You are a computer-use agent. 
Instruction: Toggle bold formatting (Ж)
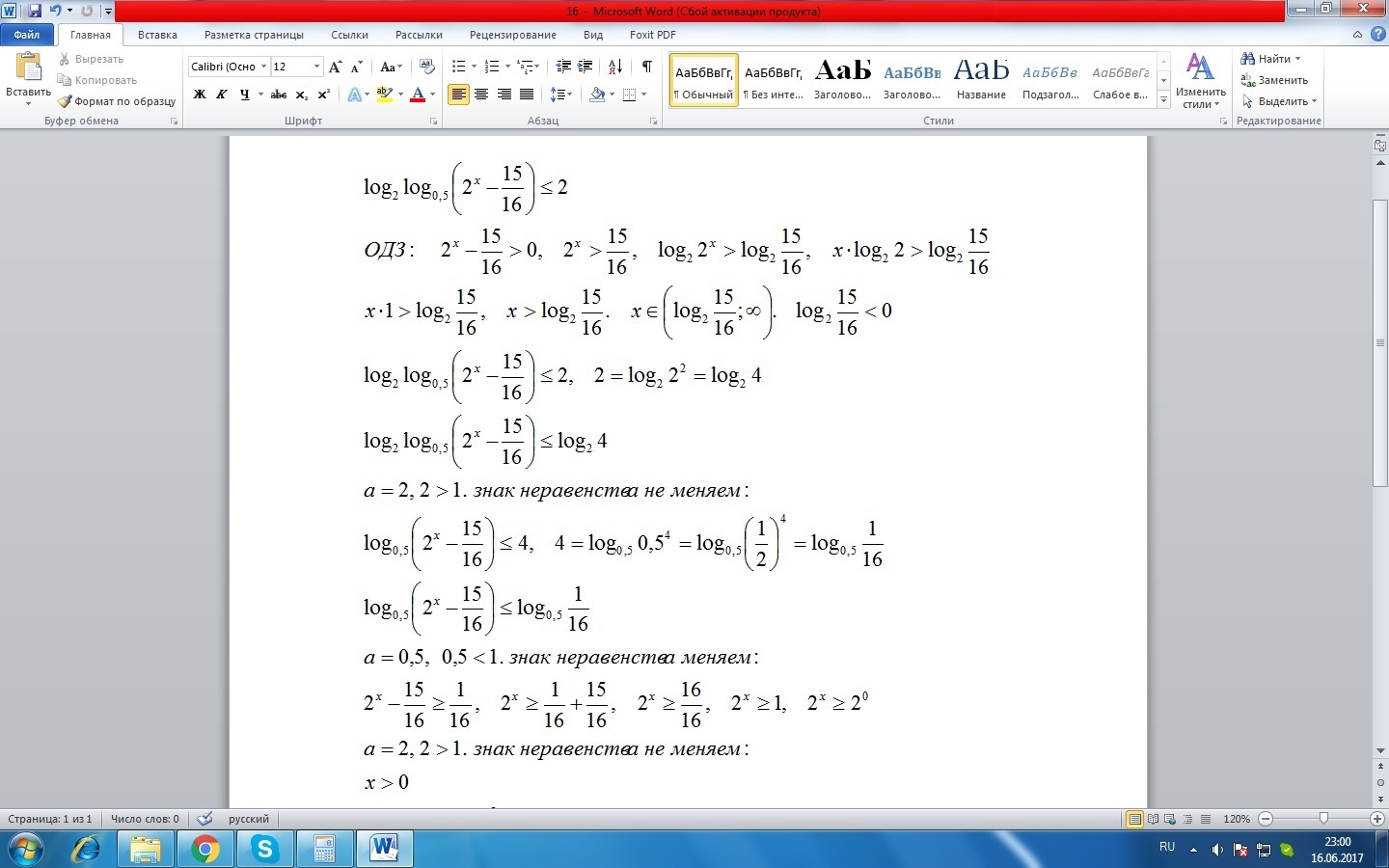pyautogui.click(x=200, y=95)
